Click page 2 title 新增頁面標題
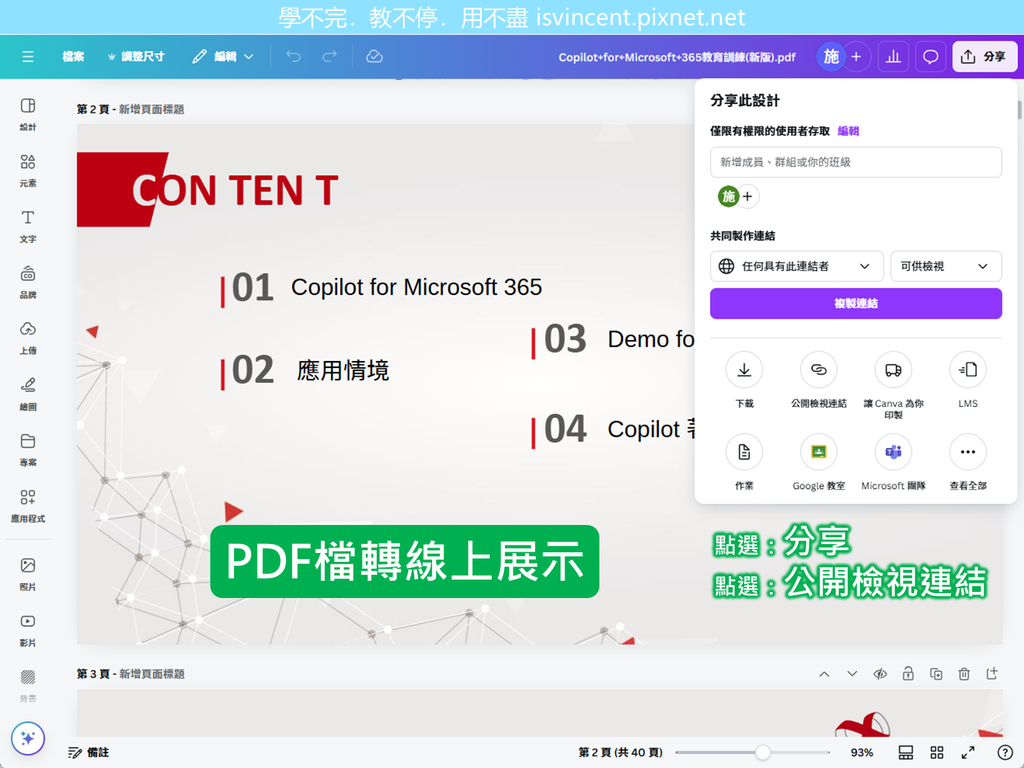This screenshot has height=768, width=1024. [151, 109]
